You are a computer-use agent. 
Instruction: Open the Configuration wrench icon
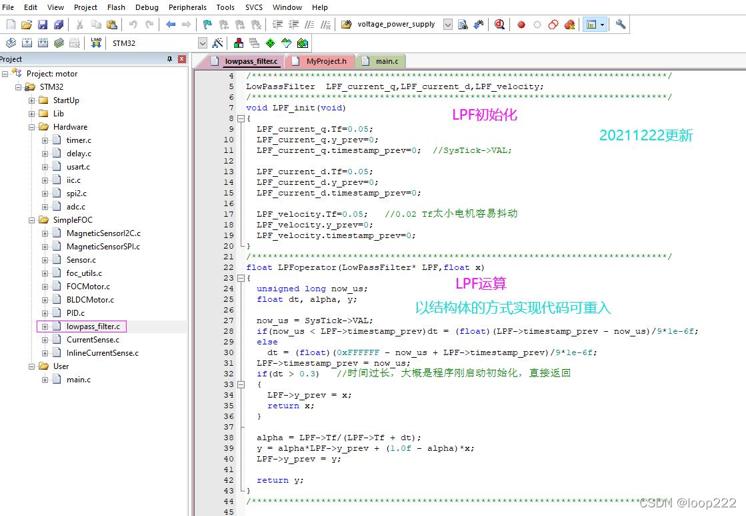pos(620,24)
